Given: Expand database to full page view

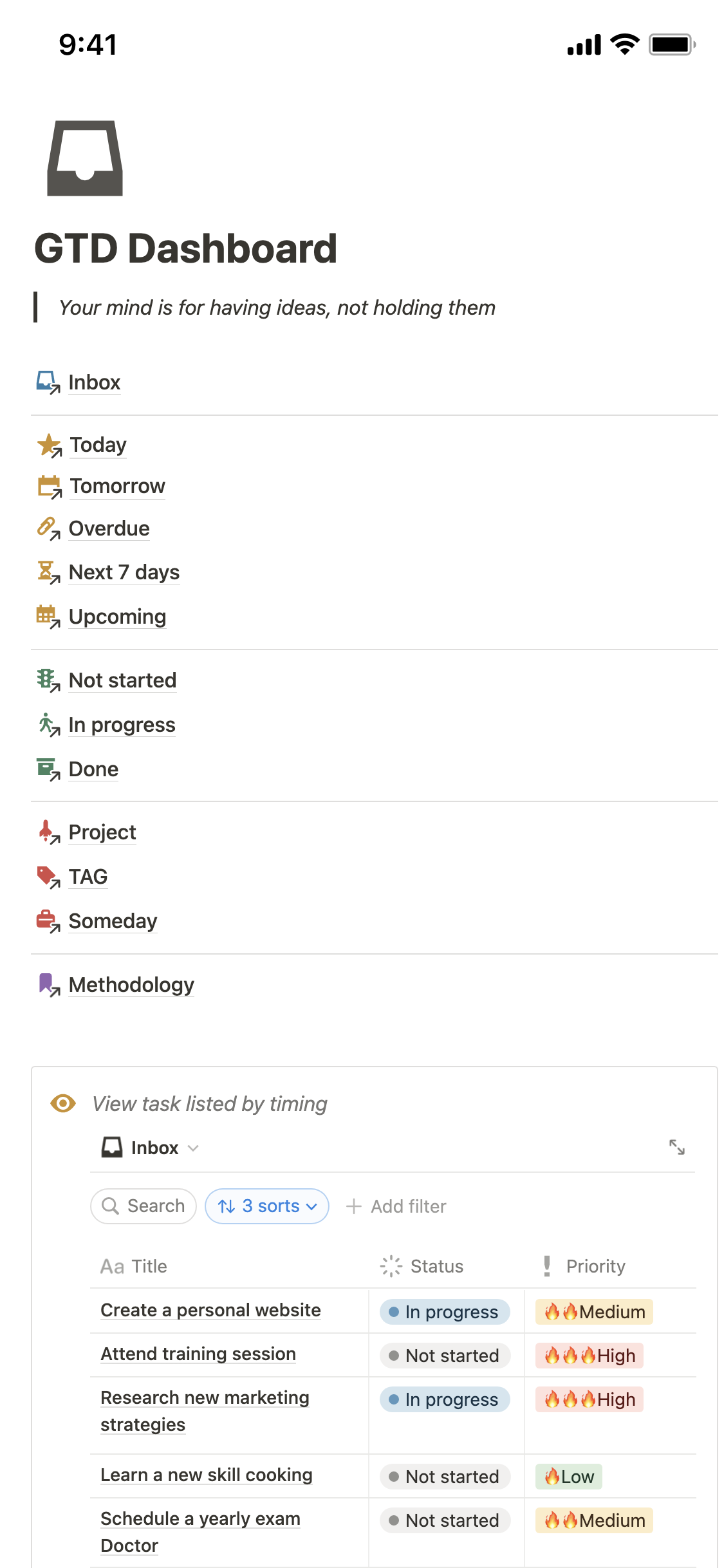Looking at the screenshot, I should point(676,1147).
